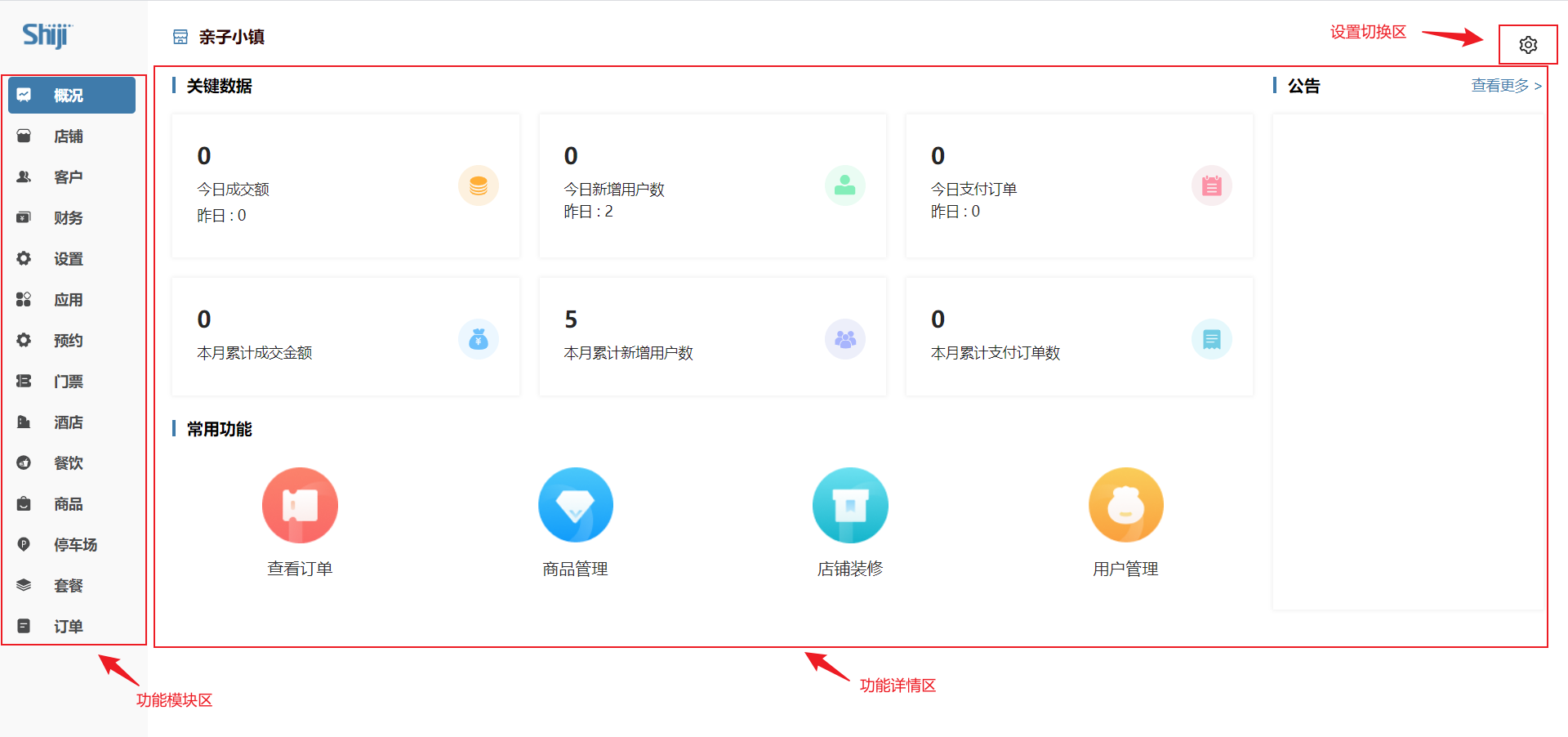This screenshot has height=737, width=1568.
Task: Click the 商品管理 shortcut label
Action: [576, 569]
